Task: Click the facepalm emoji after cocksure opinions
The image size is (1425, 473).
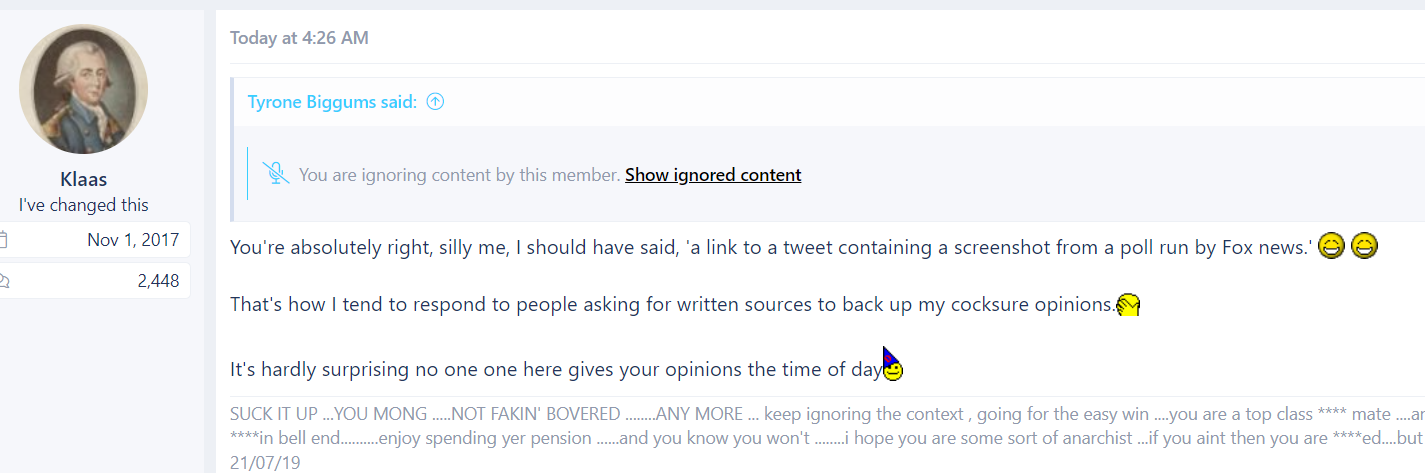Action: [1129, 305]
